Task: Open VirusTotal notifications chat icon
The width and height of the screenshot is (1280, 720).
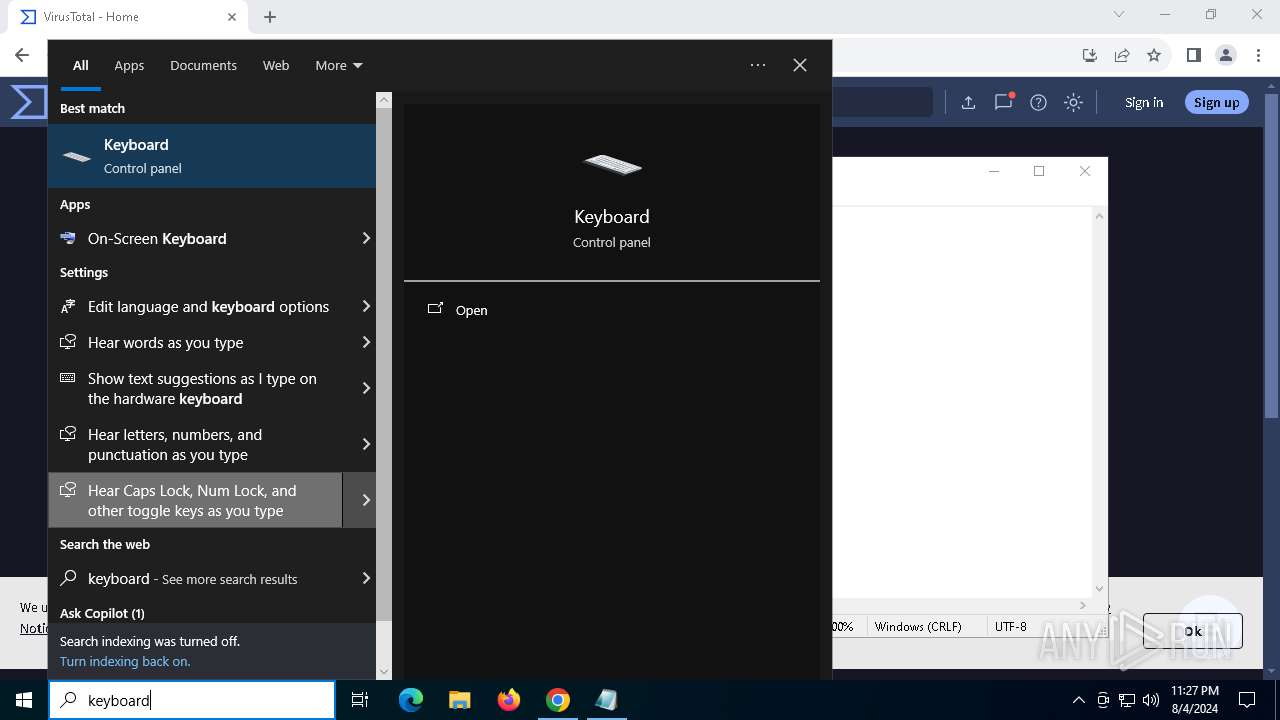Action: 1003,102
